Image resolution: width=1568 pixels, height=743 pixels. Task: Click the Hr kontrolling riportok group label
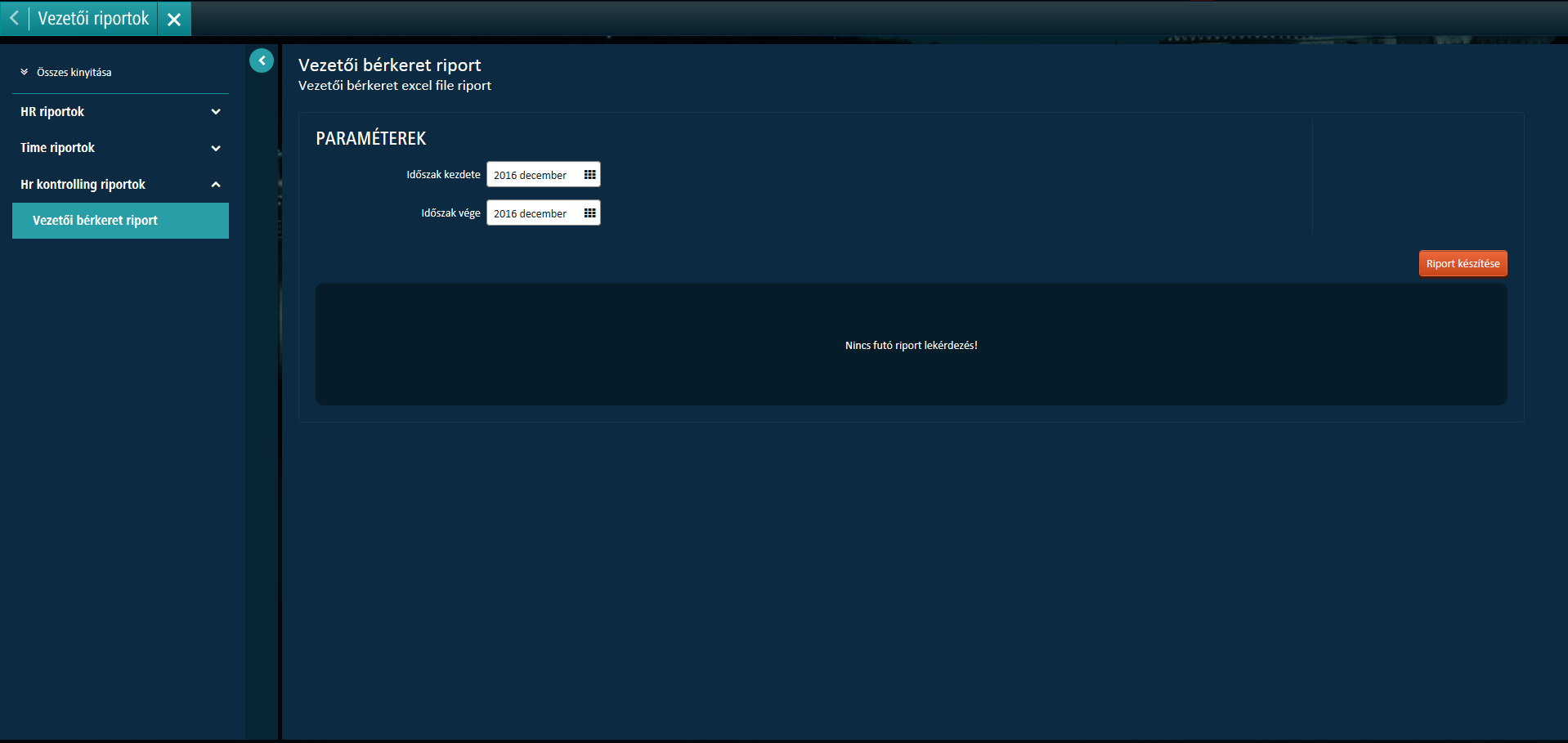point(83,185)
